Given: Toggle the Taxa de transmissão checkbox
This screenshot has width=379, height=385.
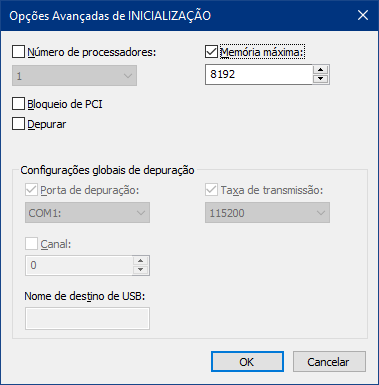Looking at the screenshot, I should [x=211, y=190].
